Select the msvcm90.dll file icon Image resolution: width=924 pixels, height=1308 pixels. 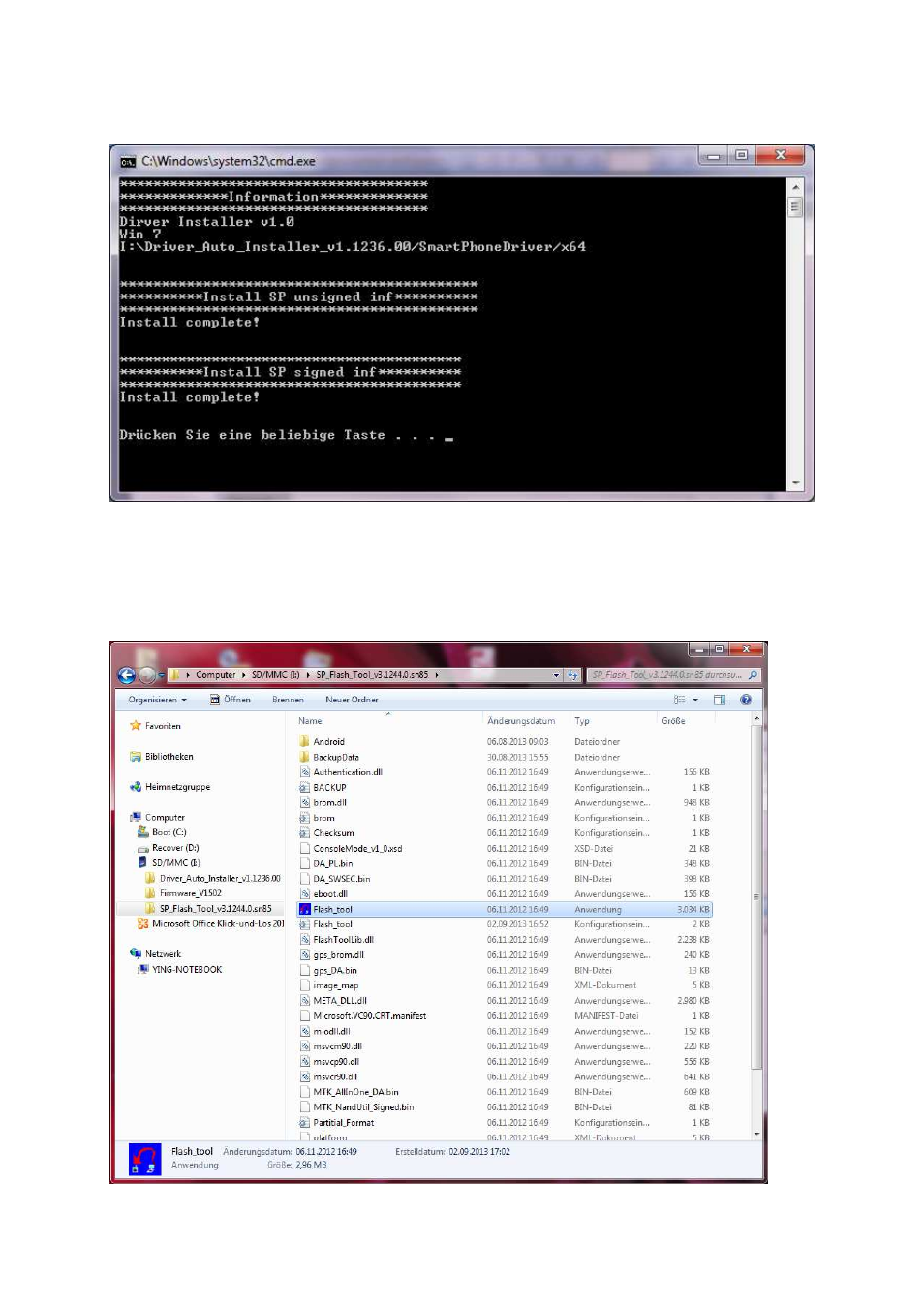tap(304, 1046)
